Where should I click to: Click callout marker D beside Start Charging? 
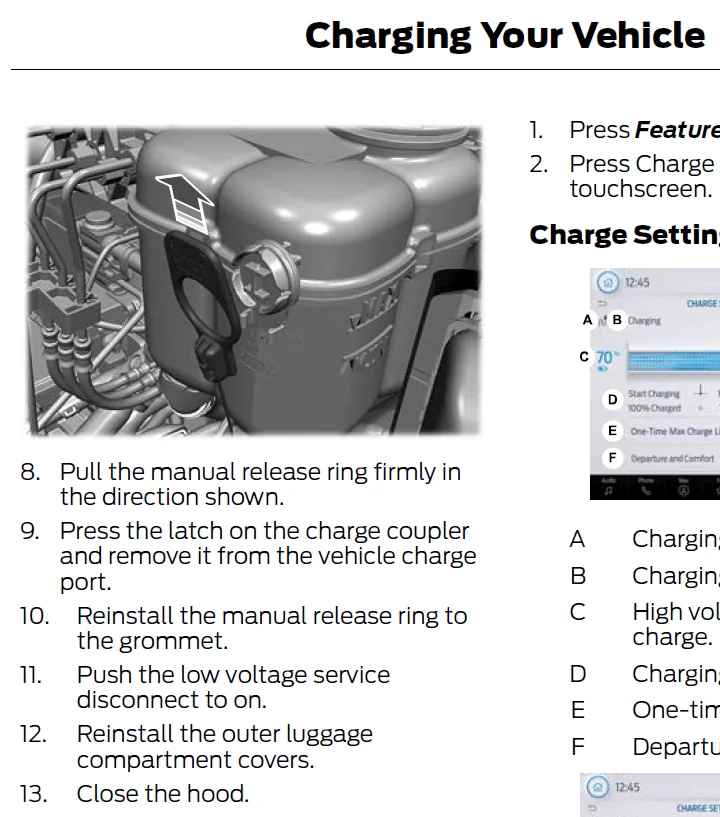coord(612,400)
